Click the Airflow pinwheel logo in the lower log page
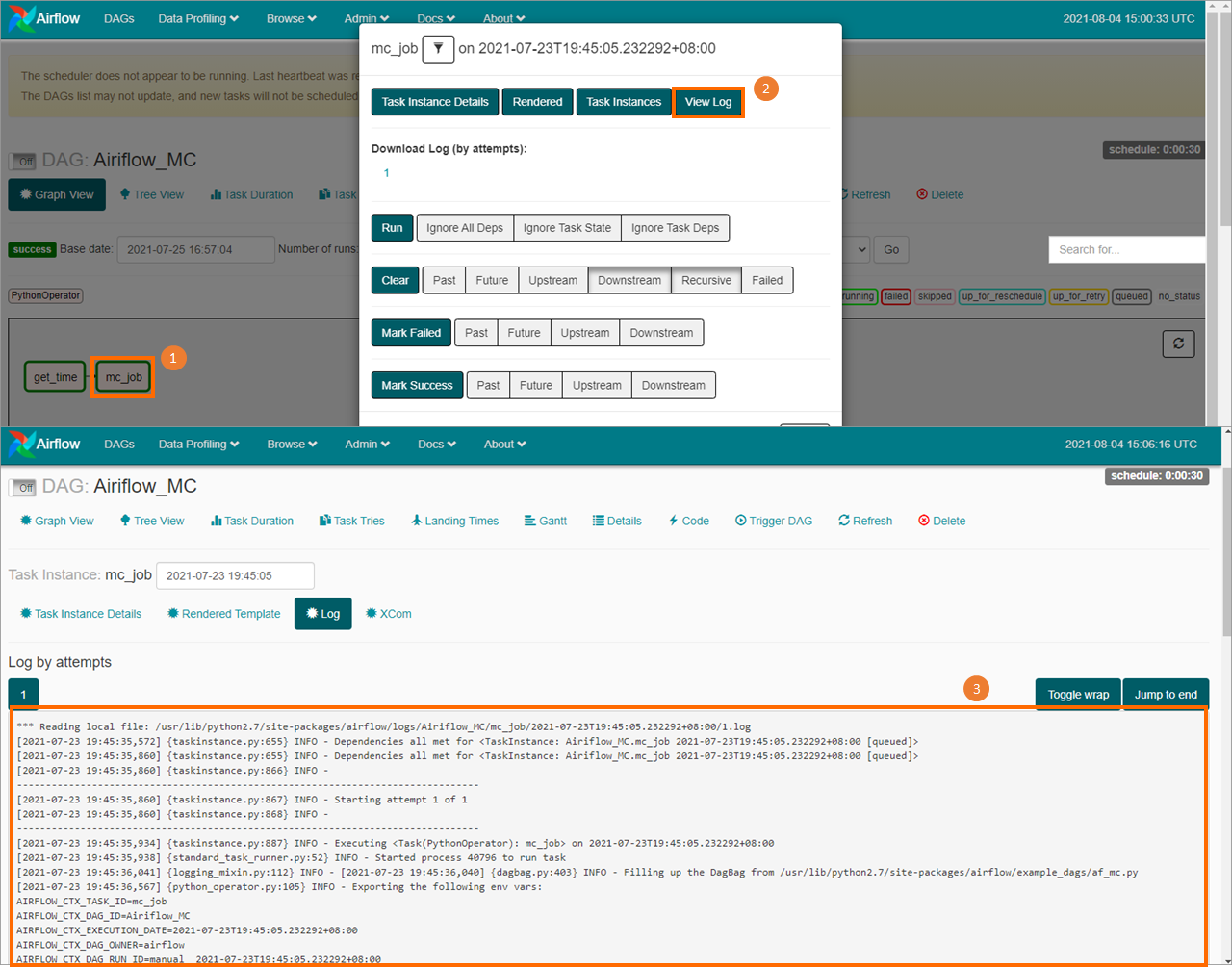1232x967 pixels. coord(21,445)
